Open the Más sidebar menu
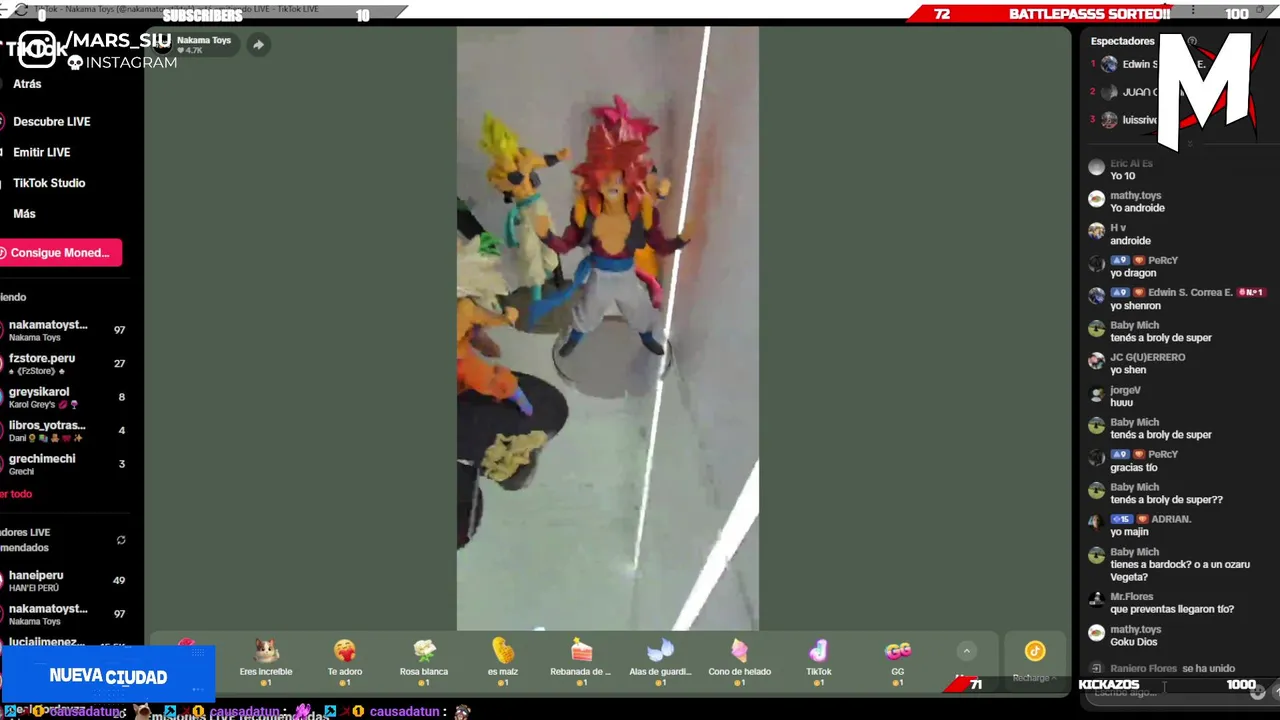The image size is (1280, 720). [24, 214]
